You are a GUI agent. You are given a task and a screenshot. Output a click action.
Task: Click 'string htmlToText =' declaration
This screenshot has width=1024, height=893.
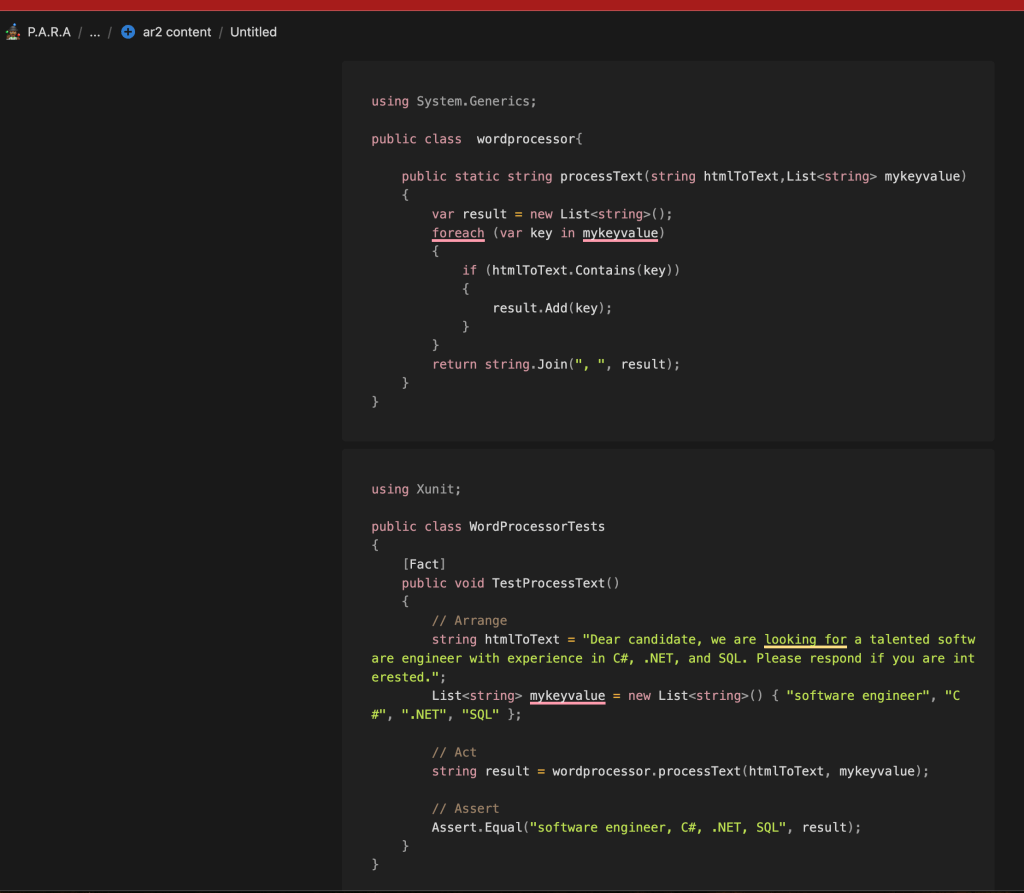click(503, 640)
